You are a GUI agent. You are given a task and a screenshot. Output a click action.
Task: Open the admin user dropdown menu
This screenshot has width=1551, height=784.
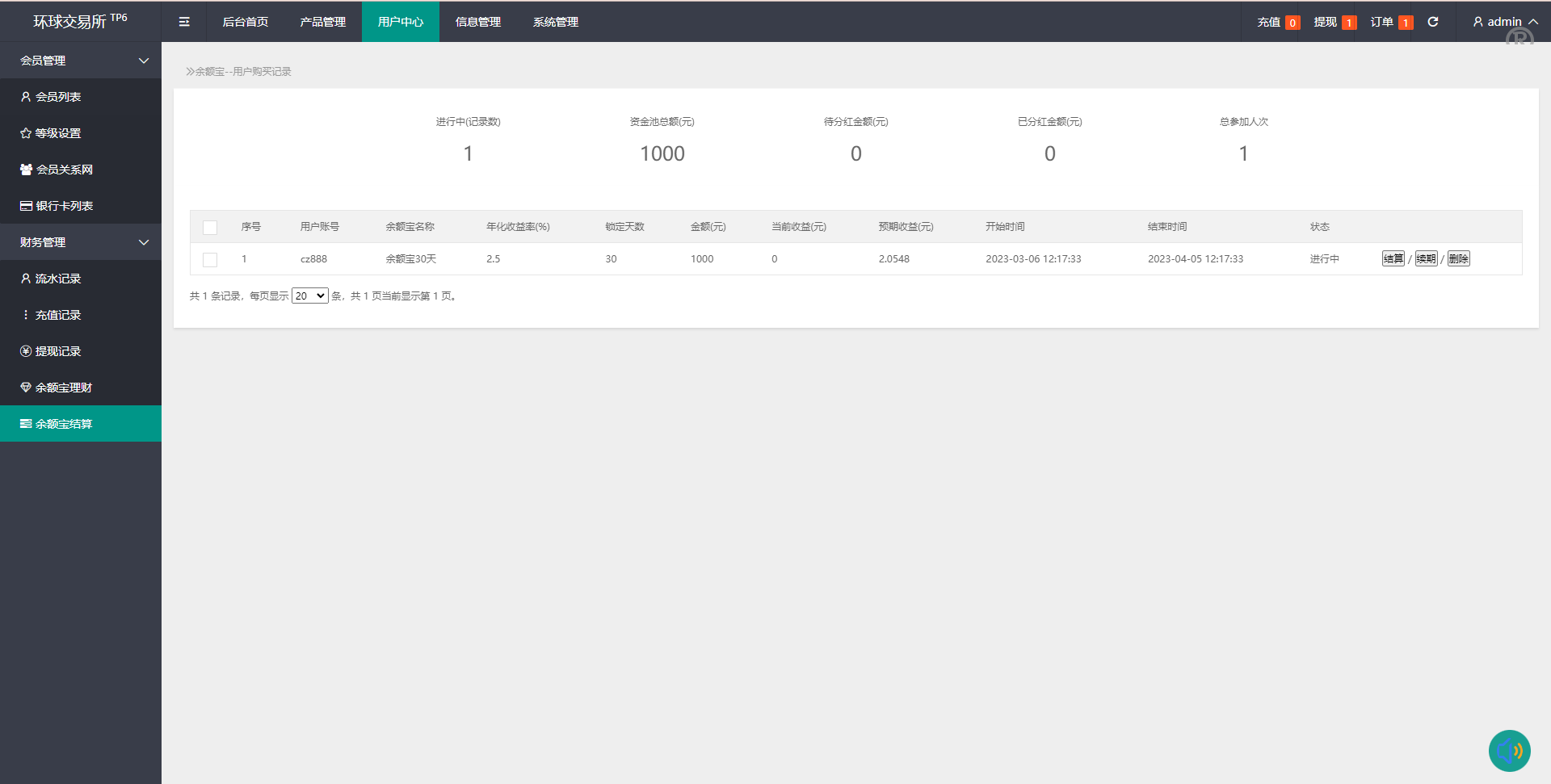1504,22
